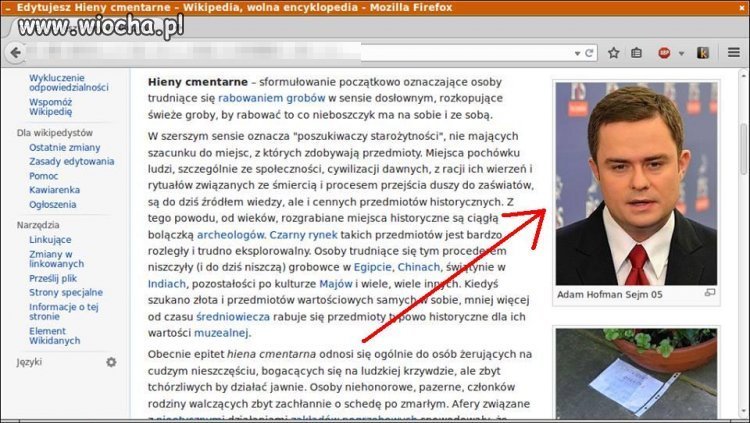Open the bookmarks list icon
This screenshot has width=750, height=423.
[x=636, y=53]
